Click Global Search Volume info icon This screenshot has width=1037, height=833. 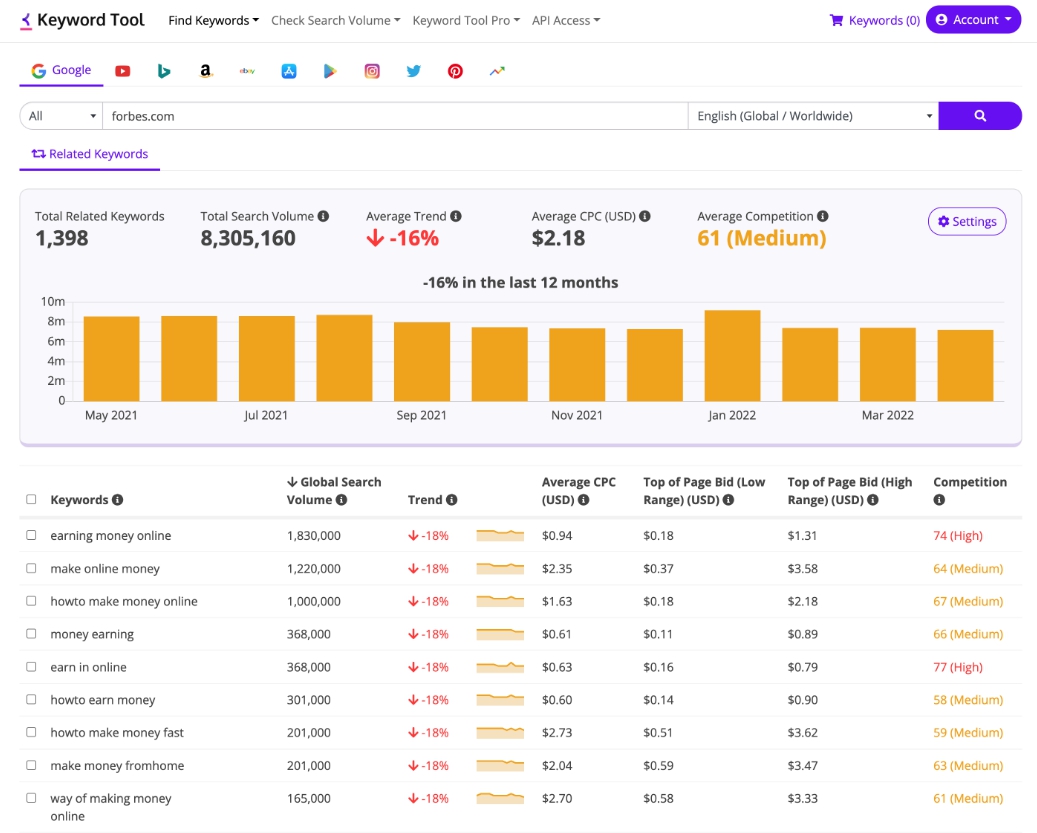341,500
